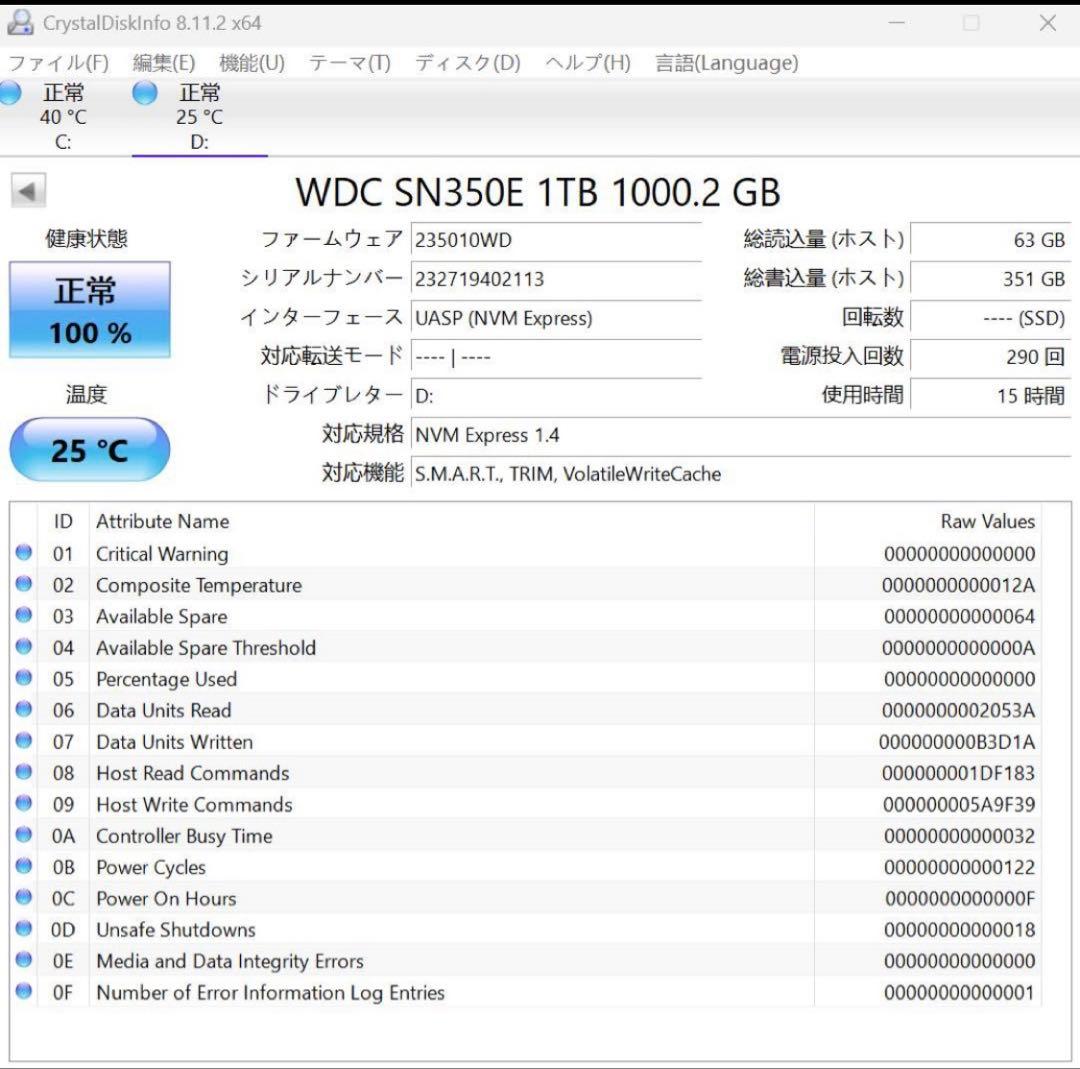Click the D: tab underline indicator
This screenshot has height=1069, width=1080.
(199, 157)
